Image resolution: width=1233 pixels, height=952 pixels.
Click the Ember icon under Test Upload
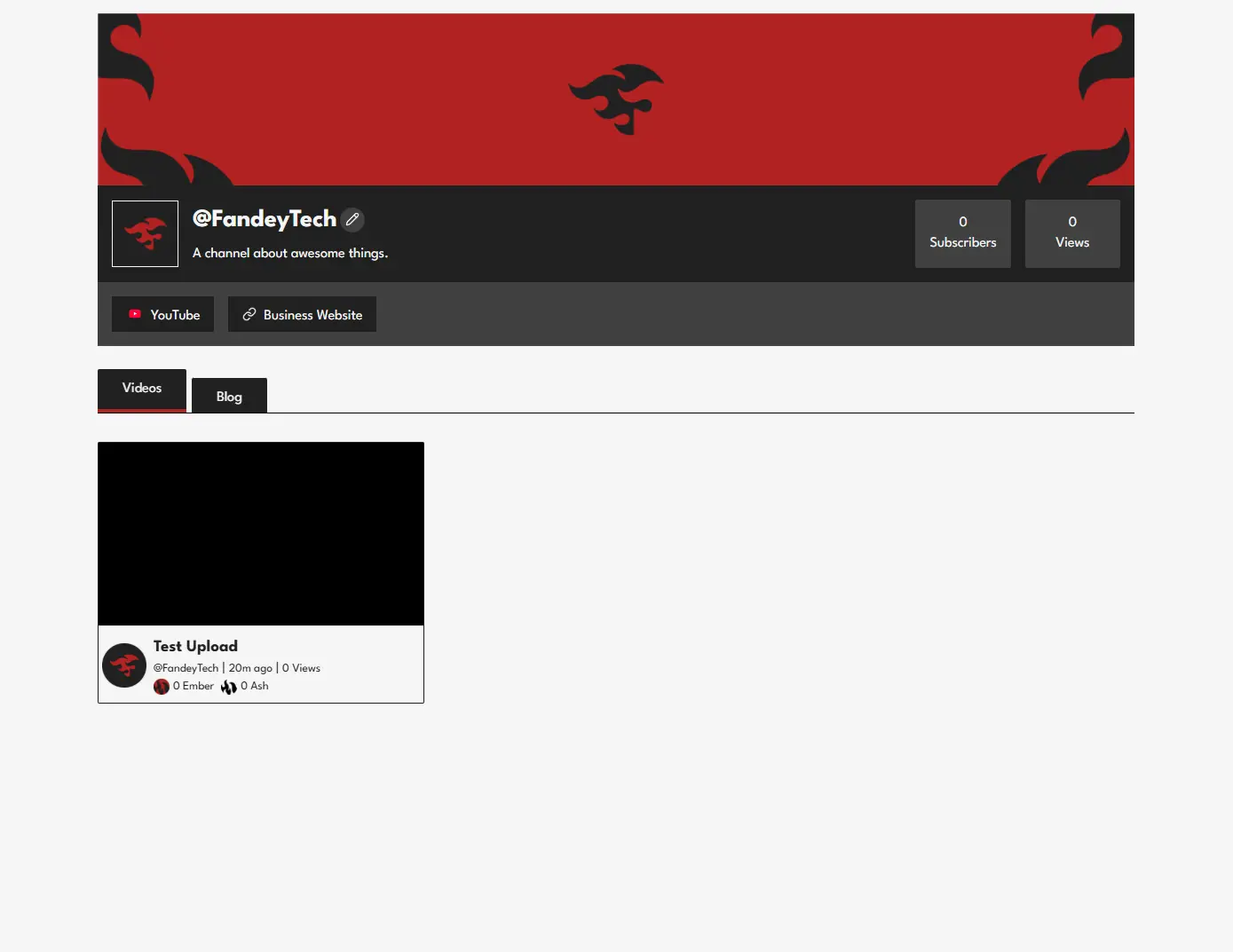162,687
